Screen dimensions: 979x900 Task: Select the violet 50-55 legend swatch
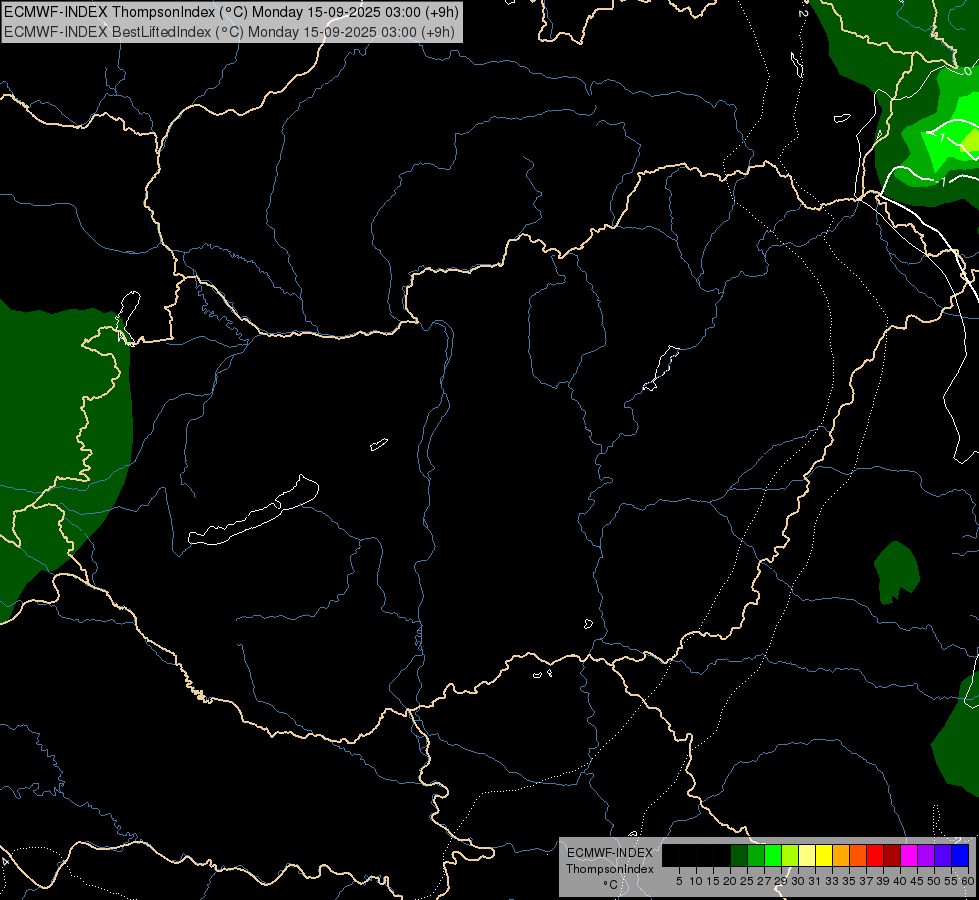coord(943,855)
